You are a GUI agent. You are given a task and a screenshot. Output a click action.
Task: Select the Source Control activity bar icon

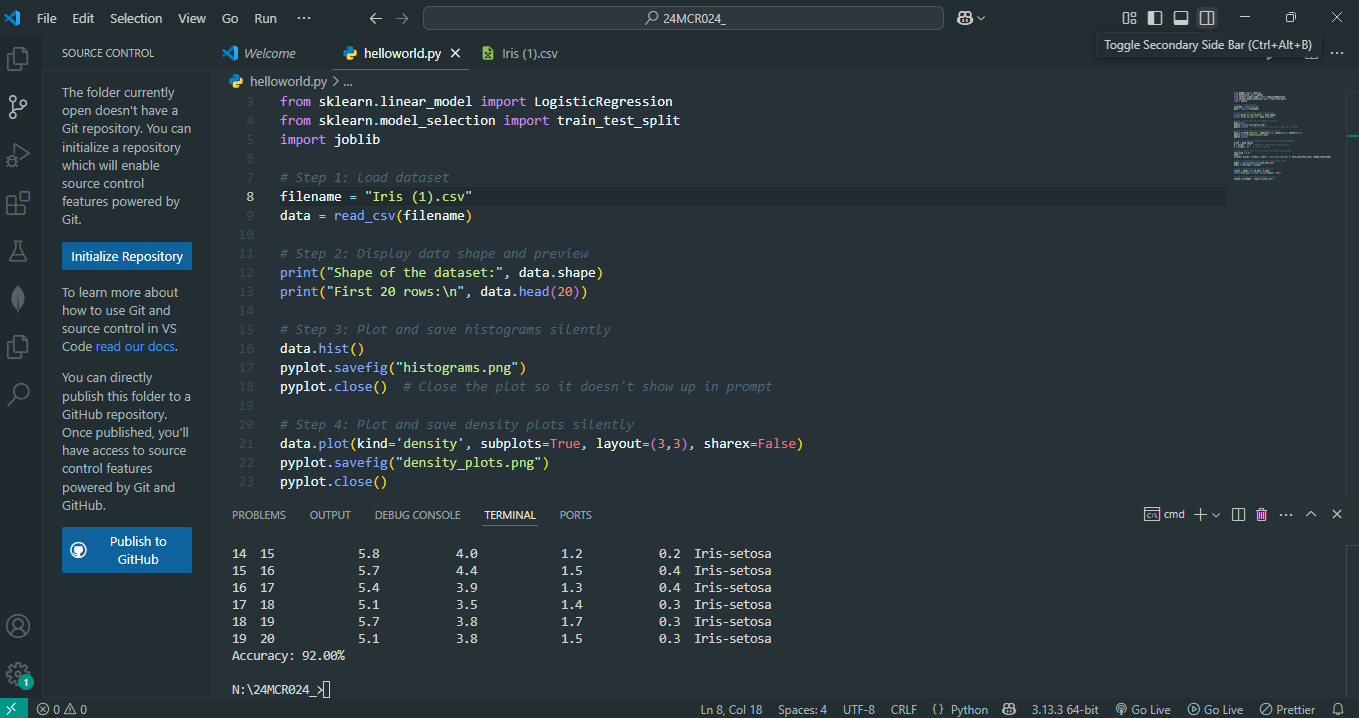pyautogui.click(x=18, y=107)
